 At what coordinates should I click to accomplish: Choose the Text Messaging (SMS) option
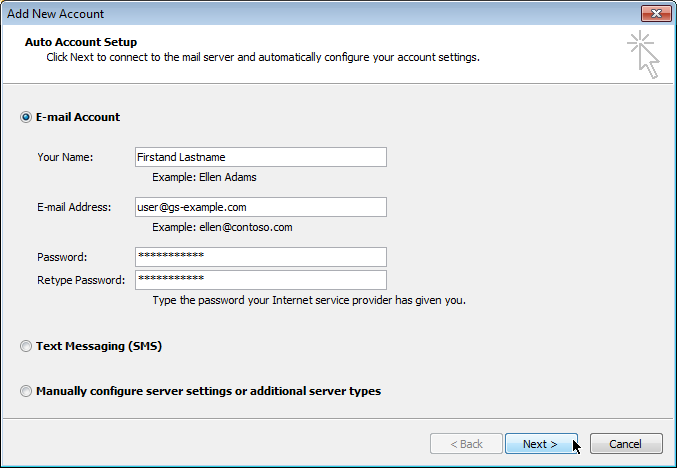(26, 347)
